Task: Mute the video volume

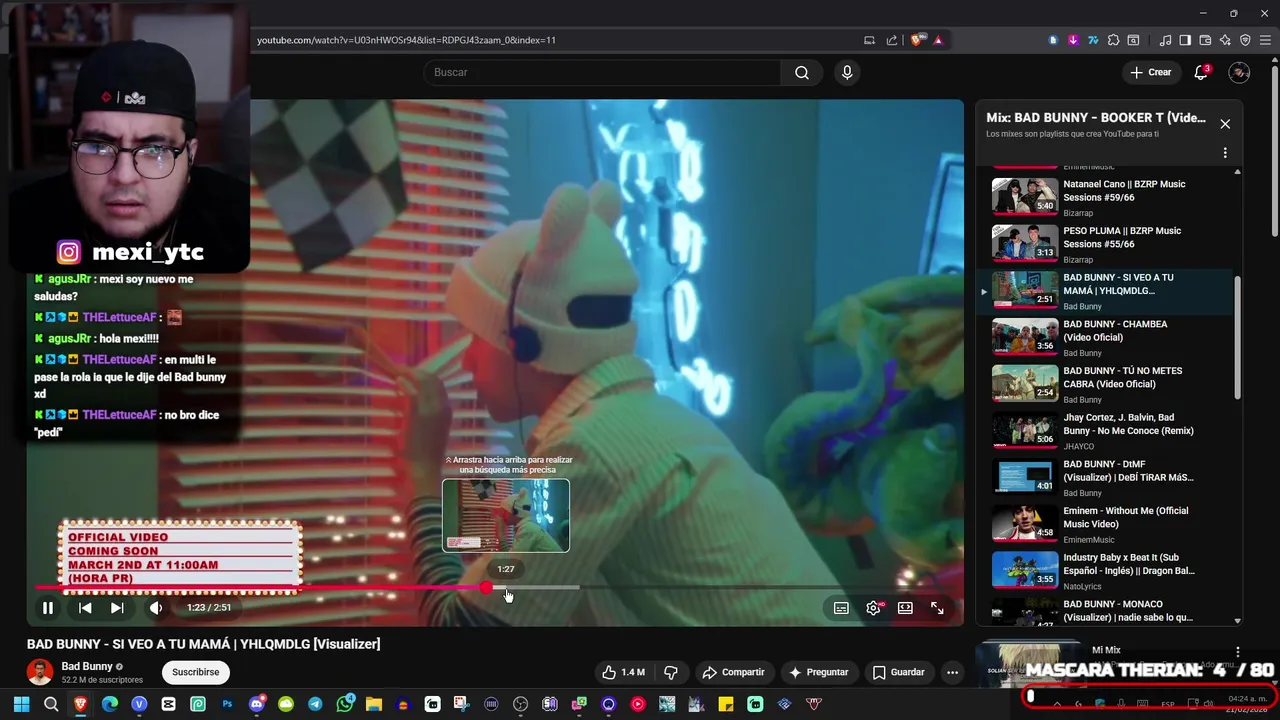Action: pyautogui.click(x=156, y=607)
